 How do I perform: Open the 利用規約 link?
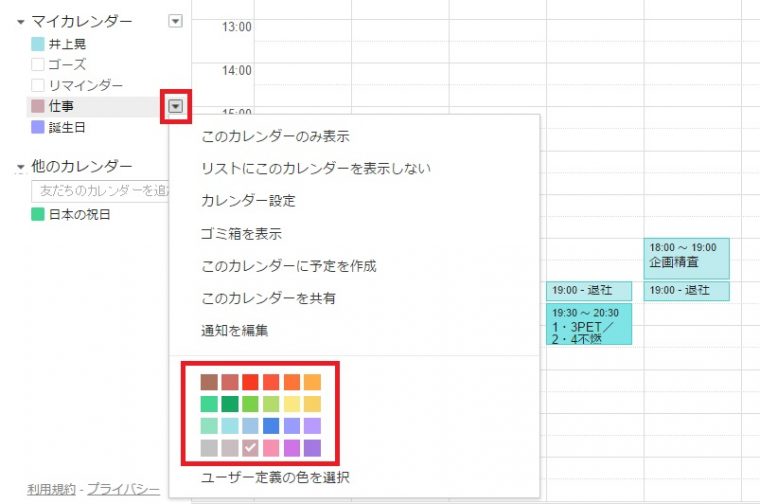51,489
